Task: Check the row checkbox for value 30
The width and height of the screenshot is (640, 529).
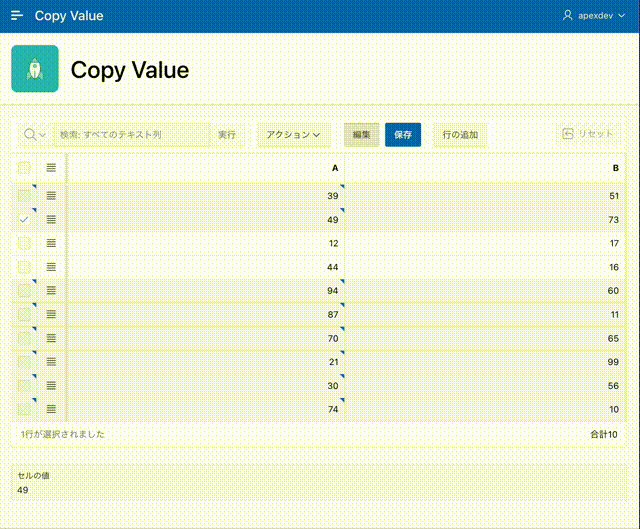Action: pyautogui.click(x=24, y=385)
